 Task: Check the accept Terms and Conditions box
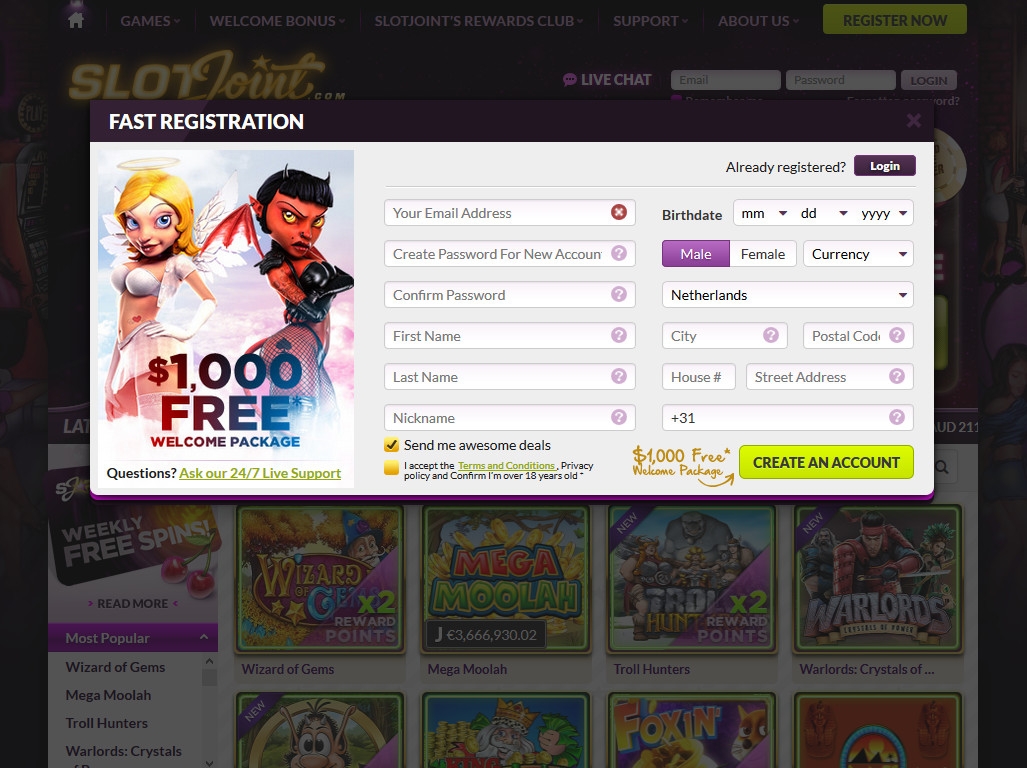pyautogui.click(x=391, y=467)
